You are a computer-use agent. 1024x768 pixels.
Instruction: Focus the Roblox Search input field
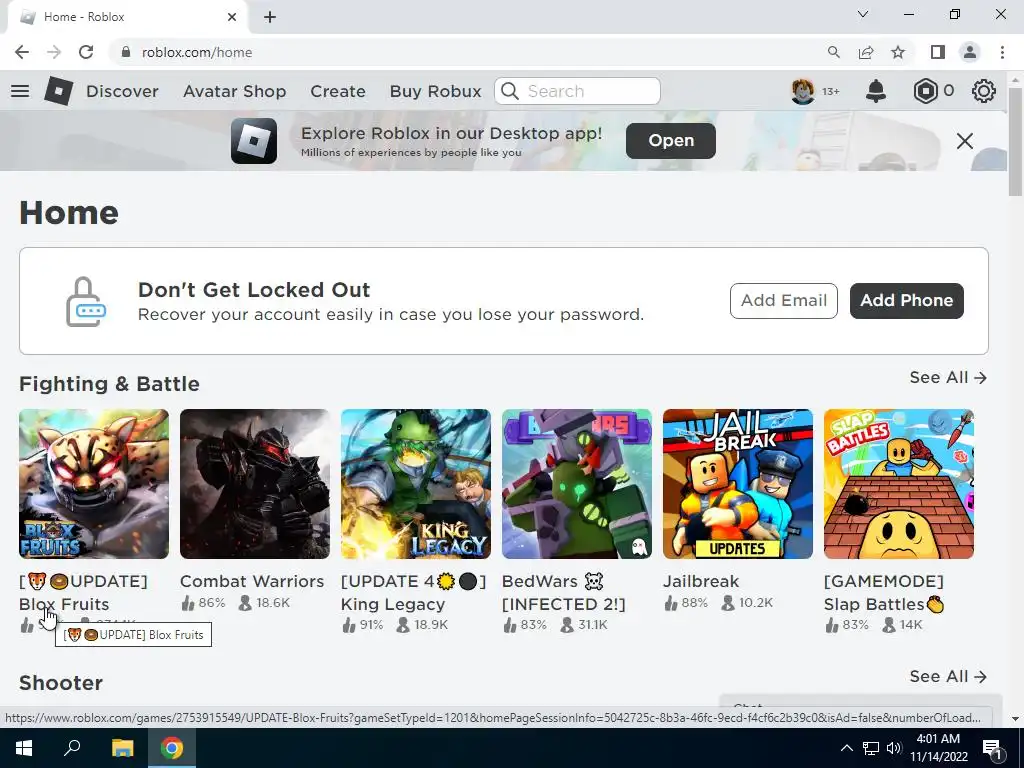577,91
